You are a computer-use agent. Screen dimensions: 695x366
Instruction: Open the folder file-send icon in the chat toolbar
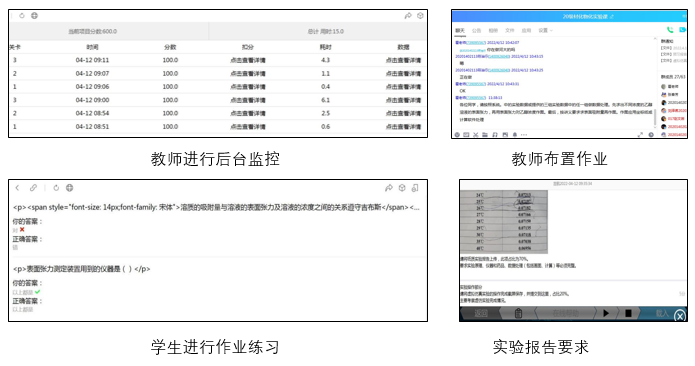click(x=485, y=135)
